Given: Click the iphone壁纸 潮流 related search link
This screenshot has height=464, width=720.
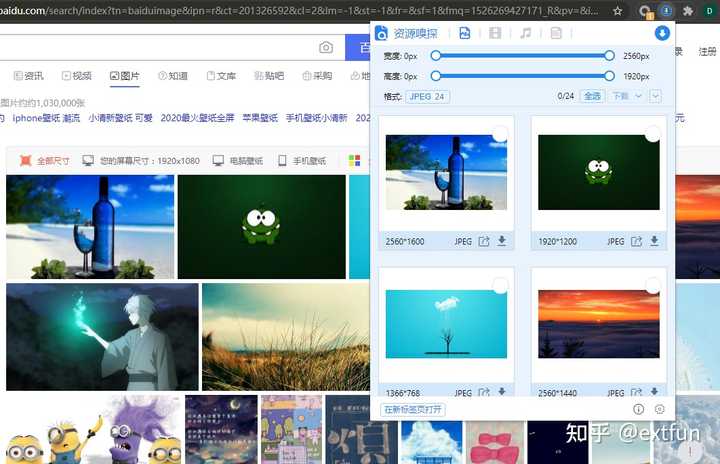Looking at the screenshot, I should click(x=46, y=118).
